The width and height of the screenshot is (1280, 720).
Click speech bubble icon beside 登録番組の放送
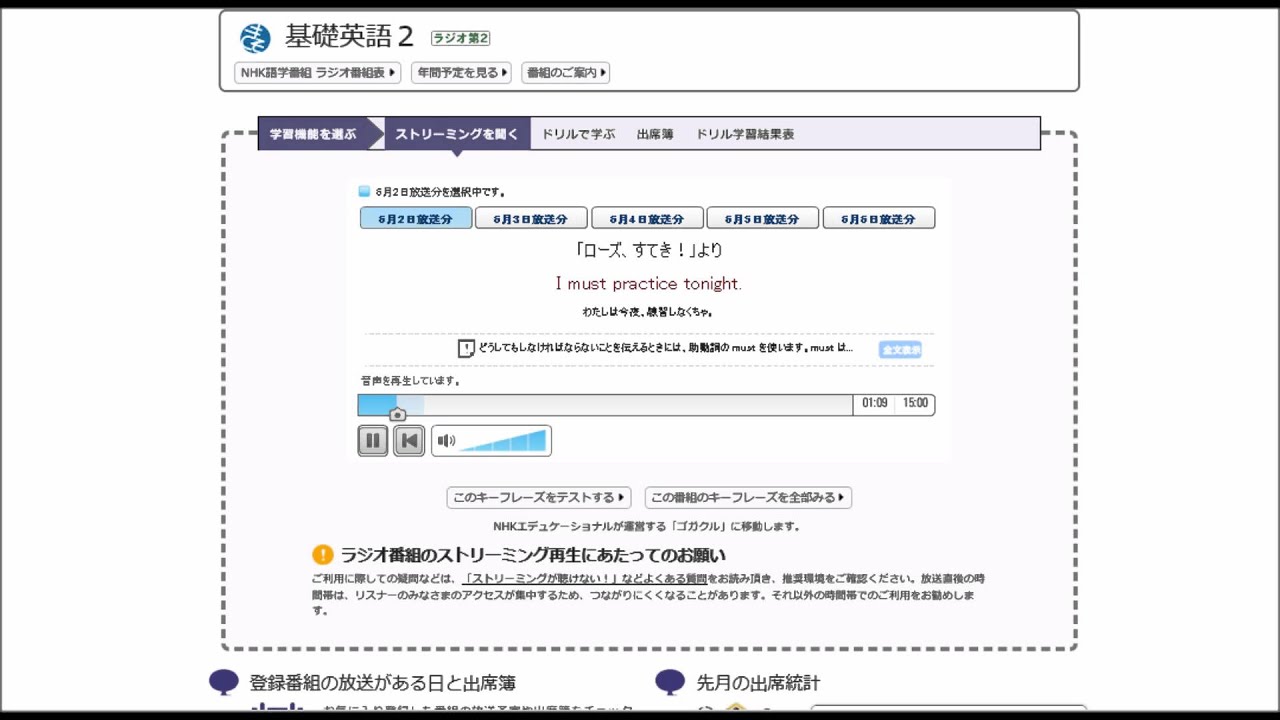pos(224,682)
